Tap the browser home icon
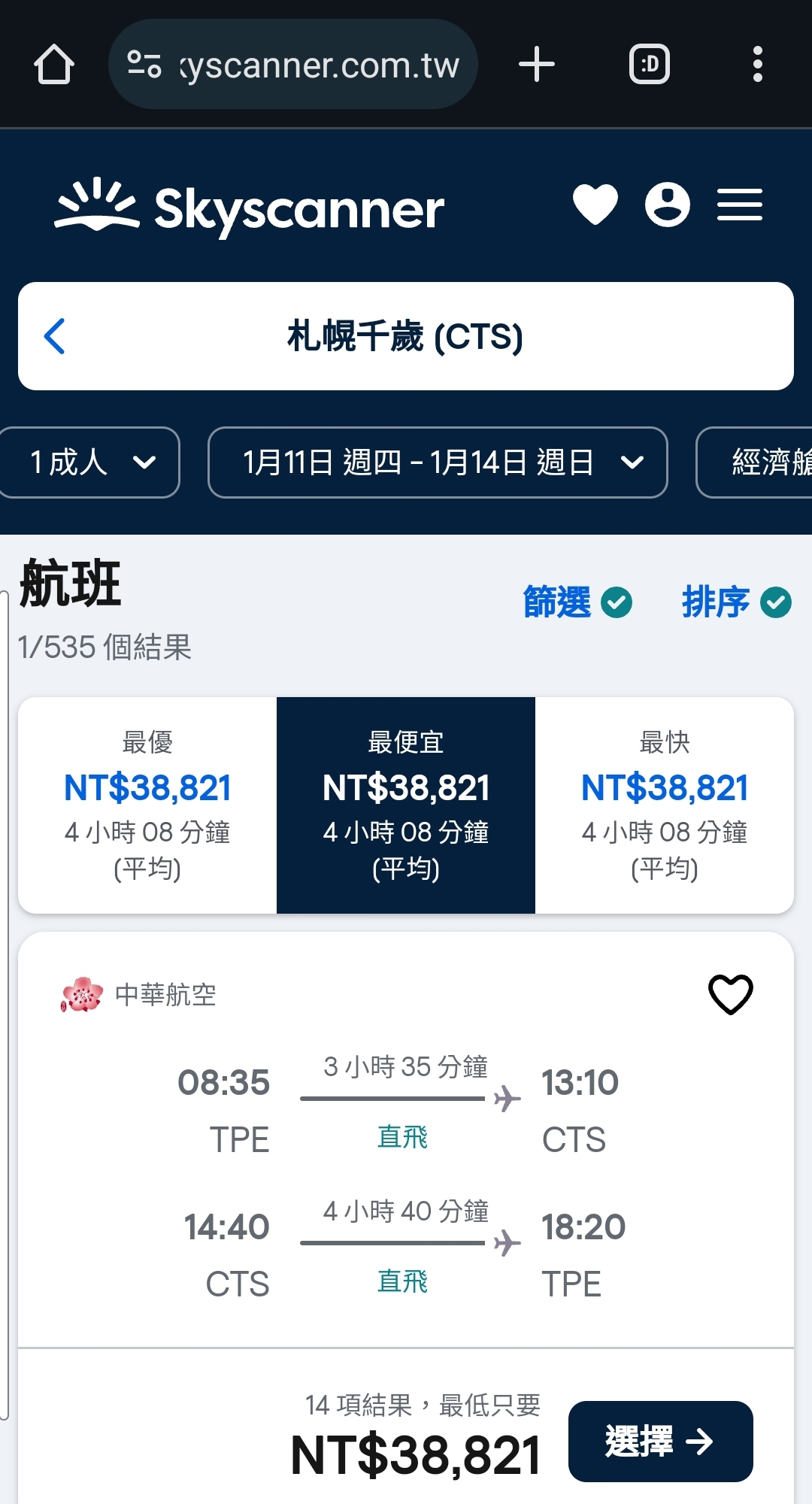Screen dimensions: 812x1504 tap(54, 64)
